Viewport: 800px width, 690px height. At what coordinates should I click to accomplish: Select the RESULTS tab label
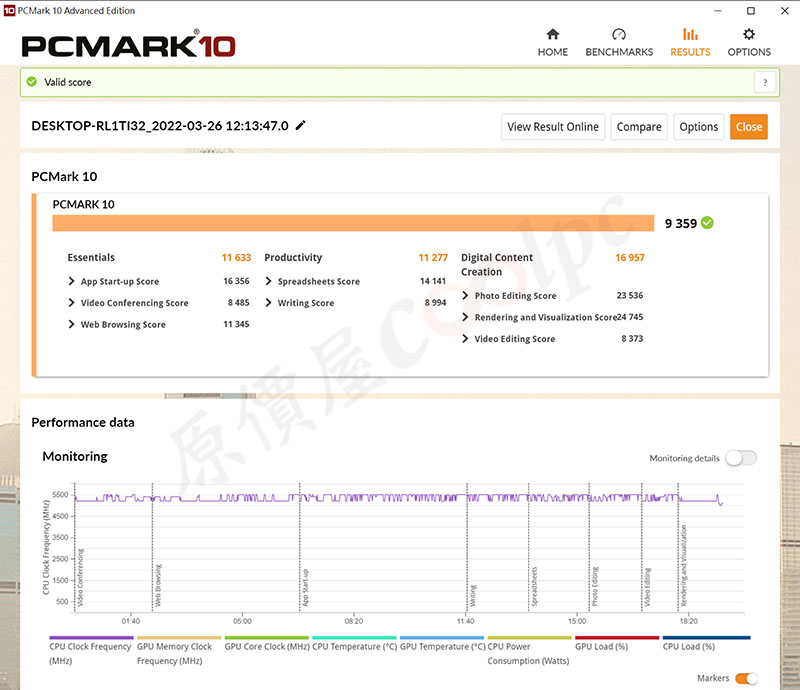(690, 52)
